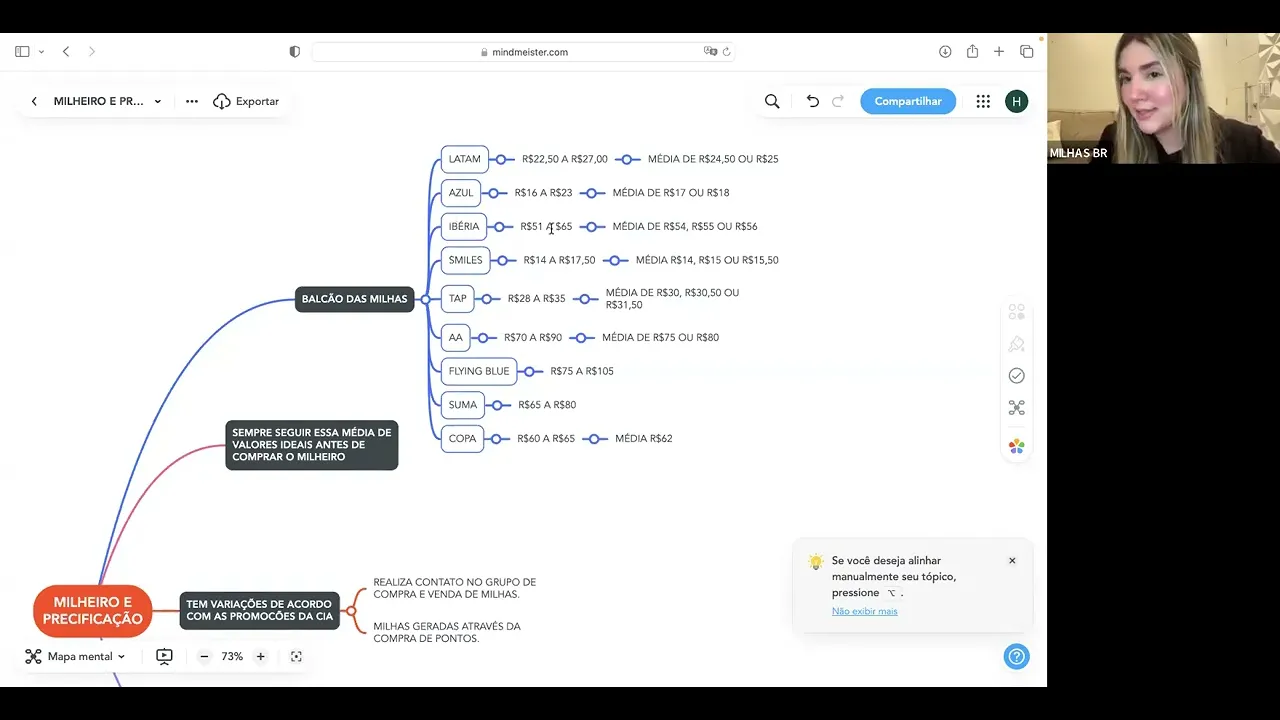Screen dimensions: 1280x720
Task: Collapse the COPA branch node
Action: [x=495, y=438]
